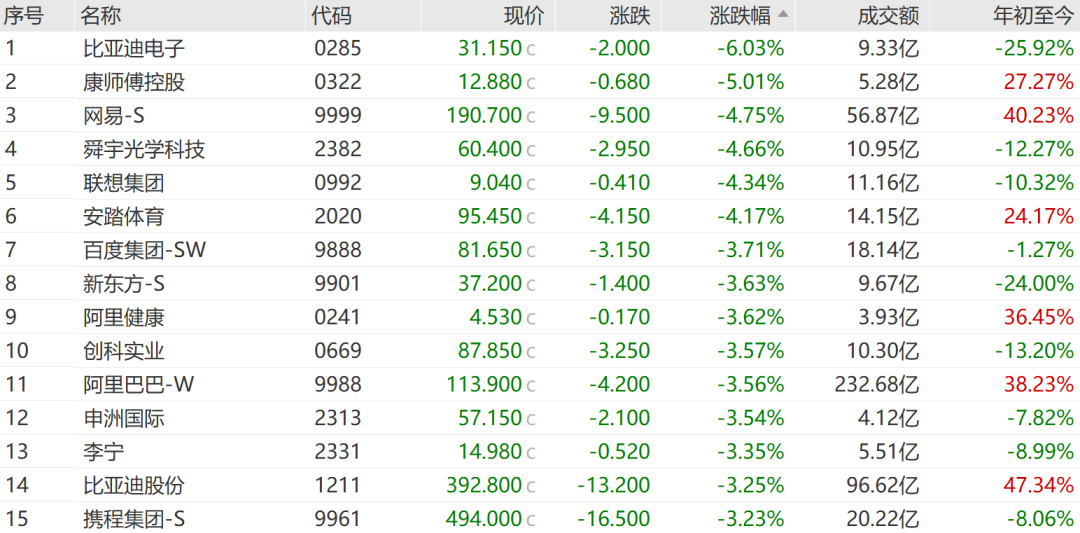Click the 'c' marker beside price 494.000
The image size is (1080, 533).
[531, 520]
